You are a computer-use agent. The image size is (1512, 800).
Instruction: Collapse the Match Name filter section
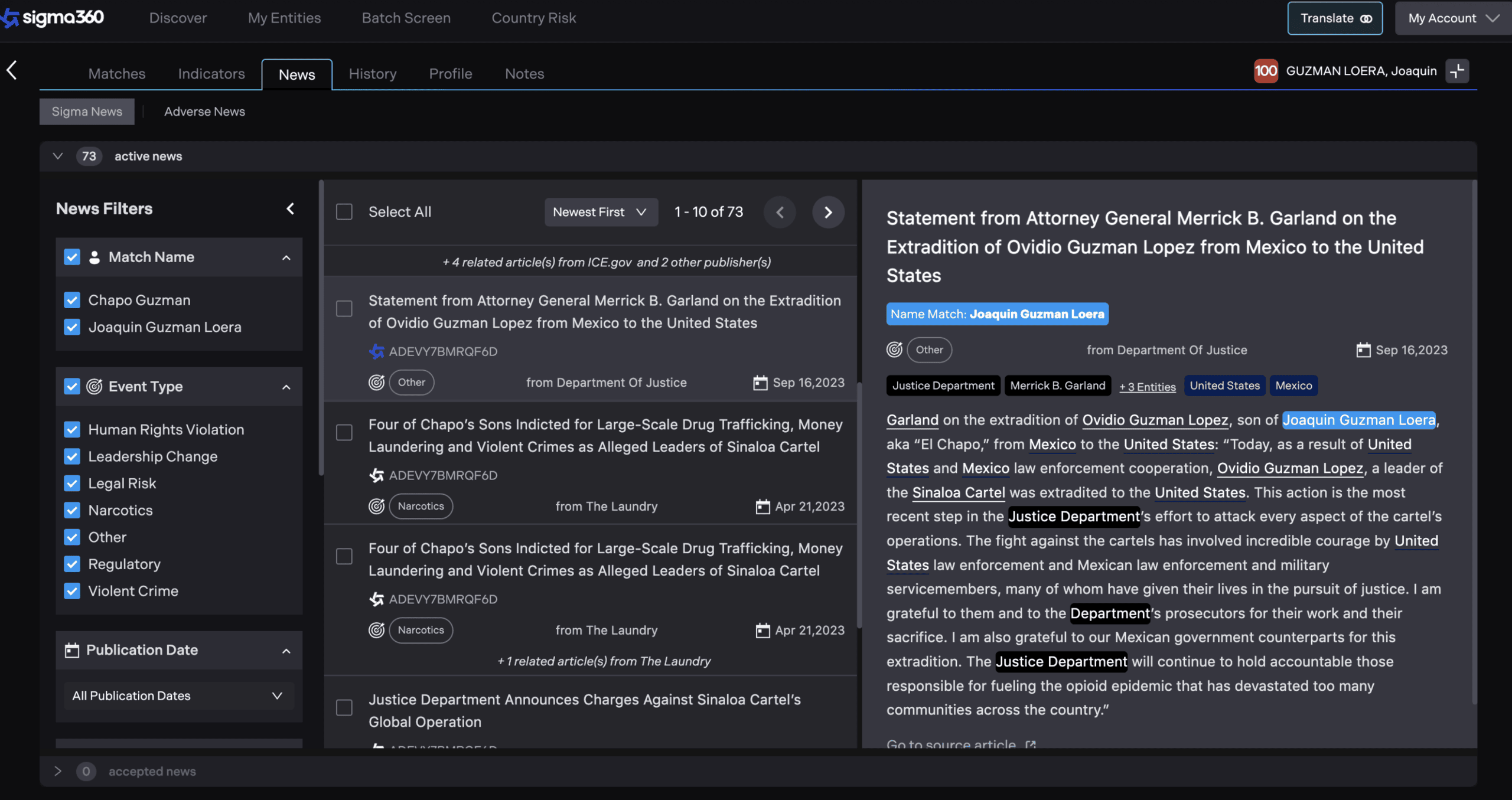(x=286, y=257)
